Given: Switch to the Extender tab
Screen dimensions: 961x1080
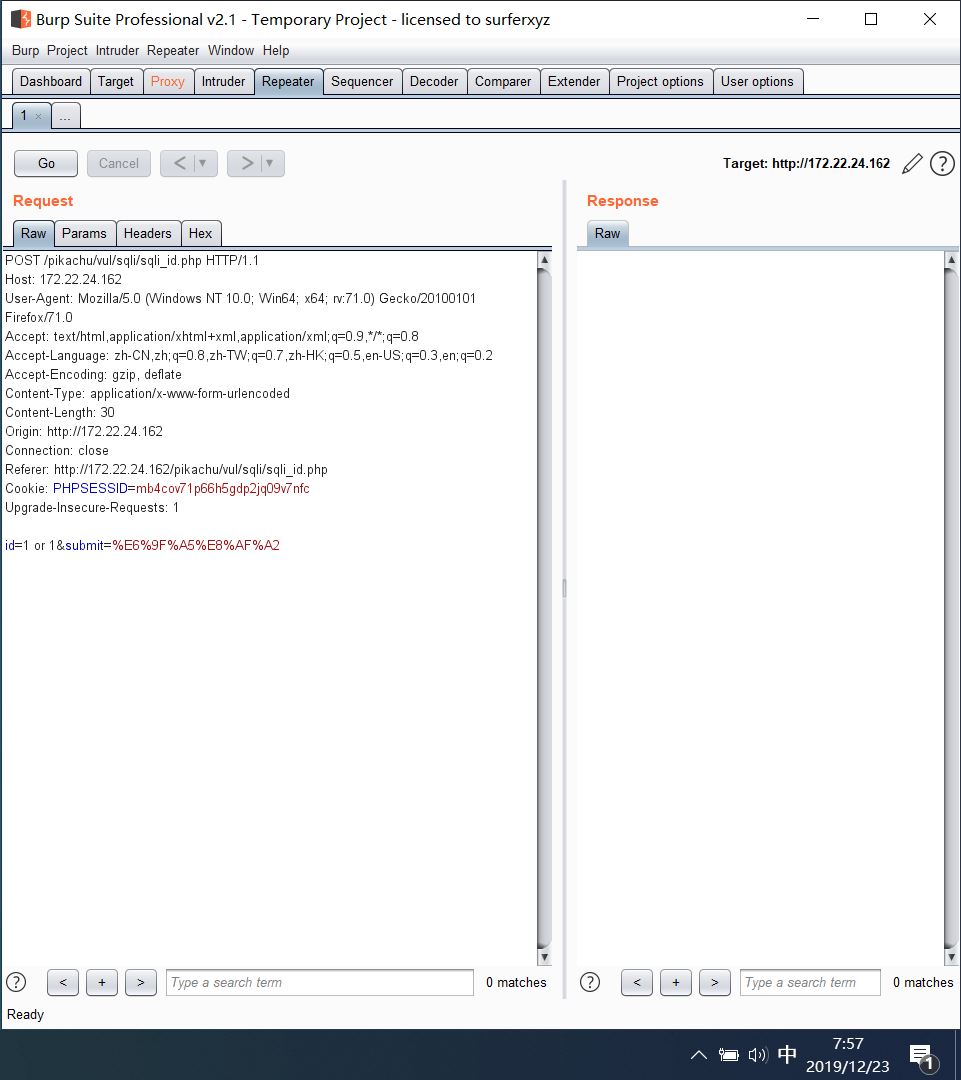Looking at the screenshot, I should [574, 81].
